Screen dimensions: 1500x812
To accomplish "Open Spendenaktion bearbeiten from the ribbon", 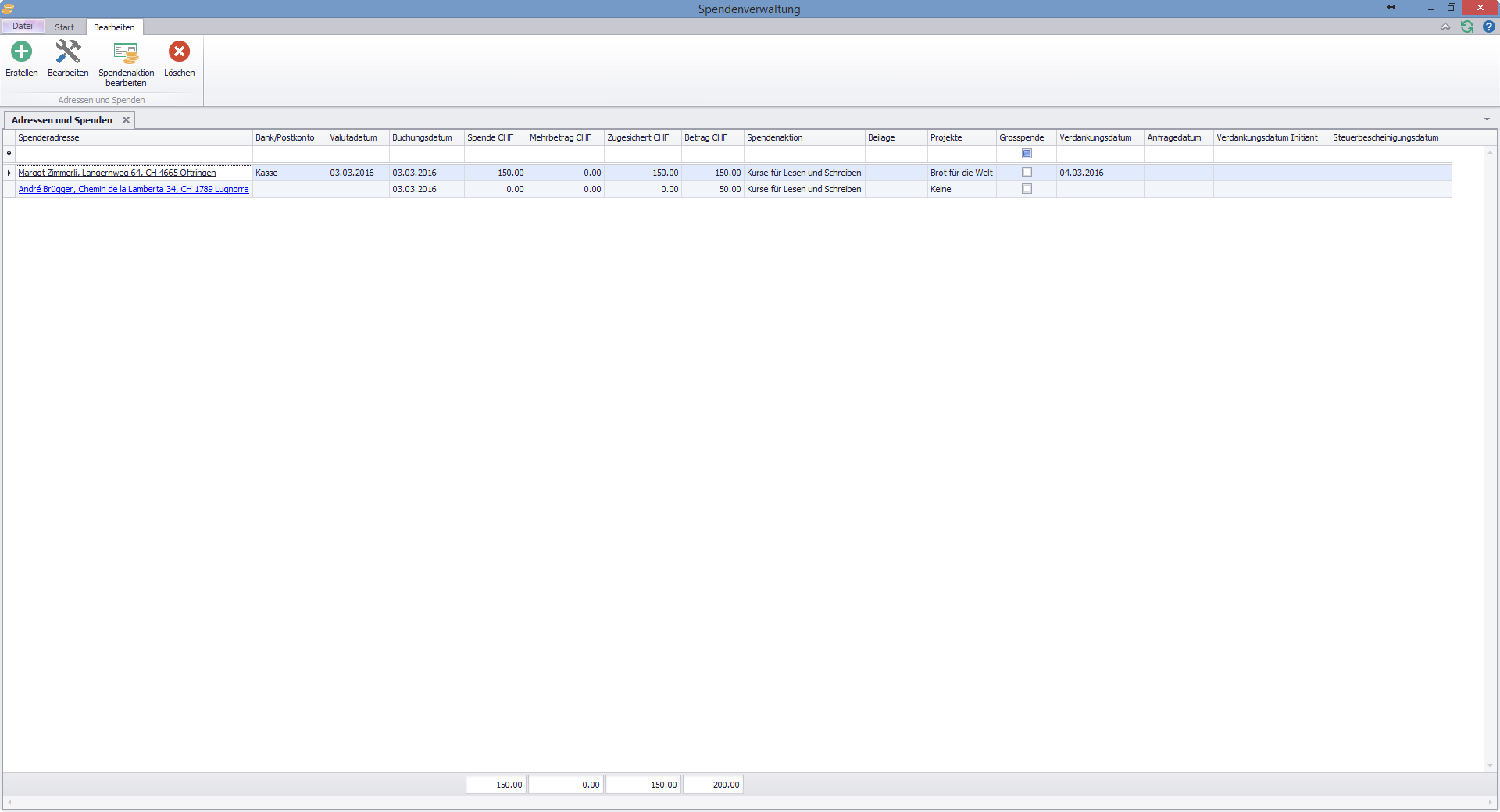I will tap(126, 54).
